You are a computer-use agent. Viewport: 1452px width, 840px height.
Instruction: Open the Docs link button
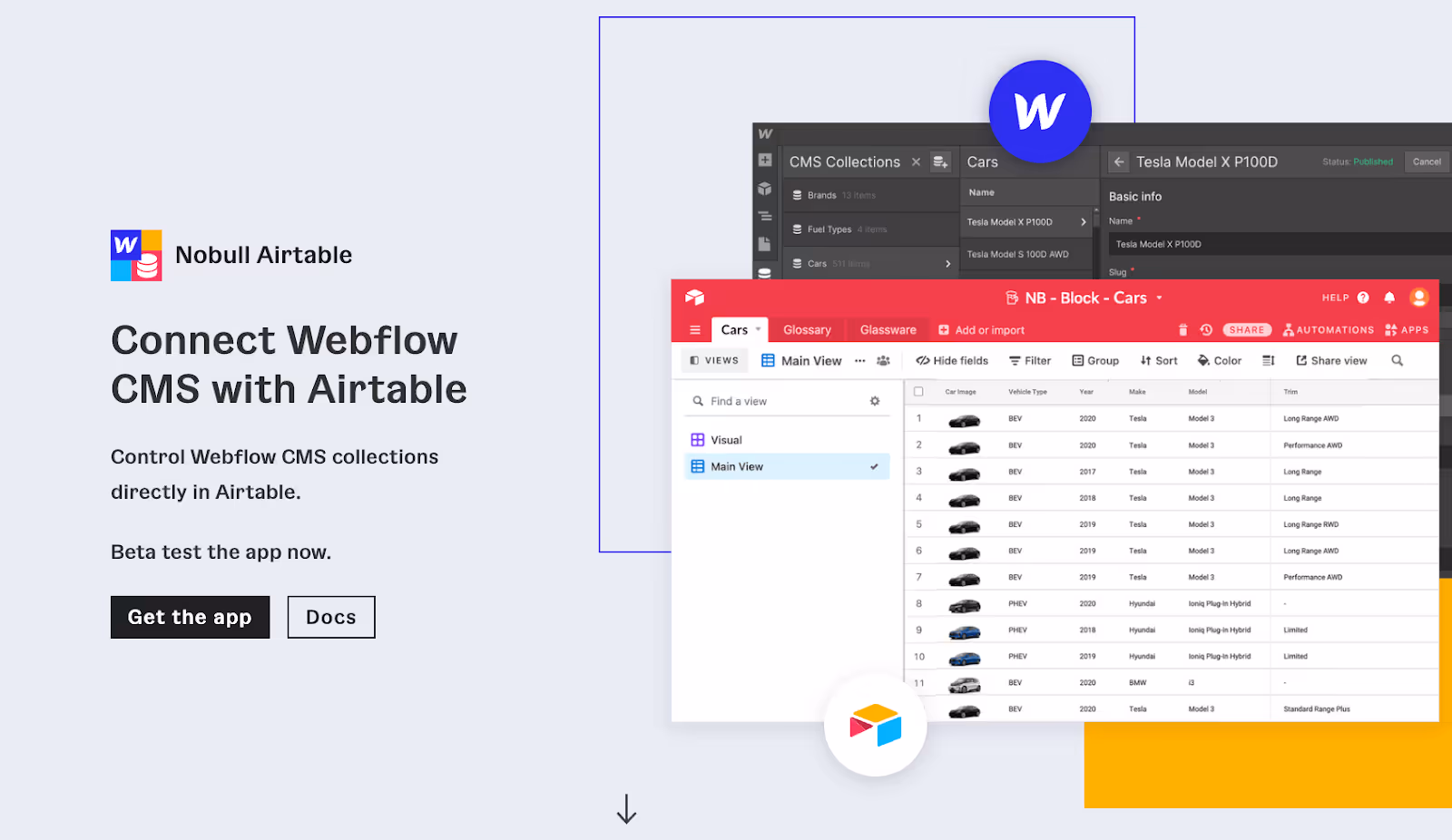(x=331, y=617)
